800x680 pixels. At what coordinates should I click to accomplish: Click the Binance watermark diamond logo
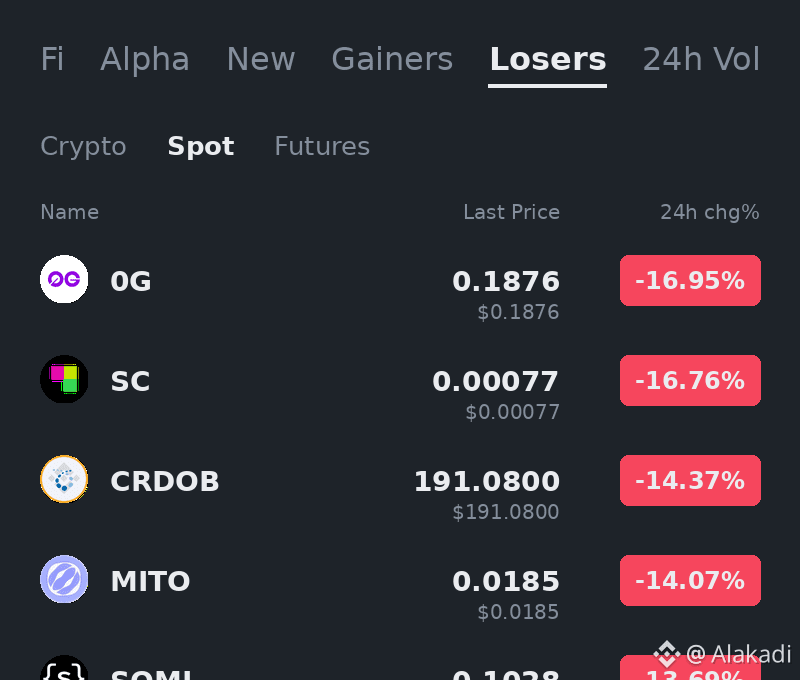click(x=666, y=654)
